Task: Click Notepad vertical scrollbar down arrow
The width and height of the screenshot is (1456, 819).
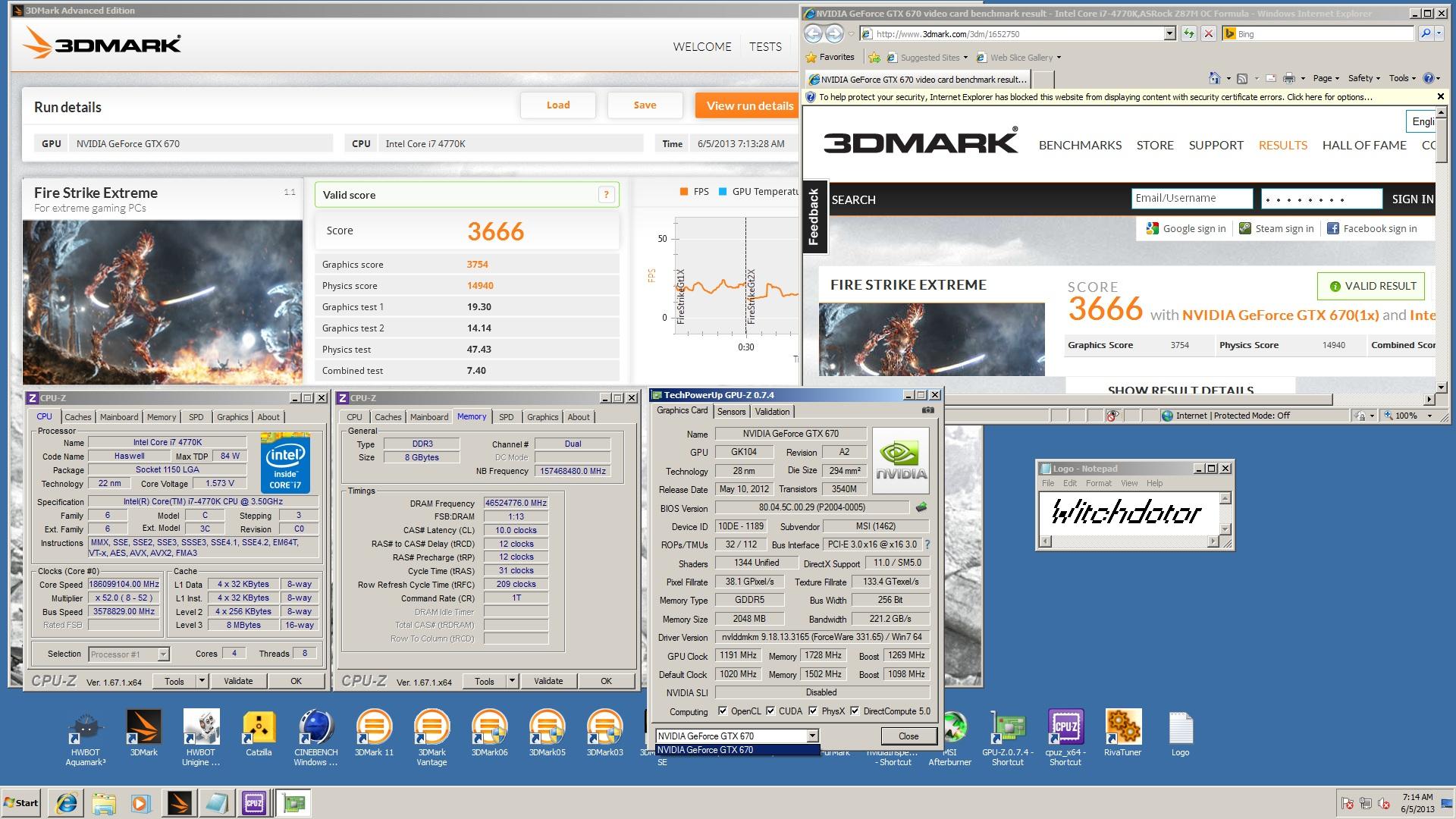Action: click(1224, 529)
